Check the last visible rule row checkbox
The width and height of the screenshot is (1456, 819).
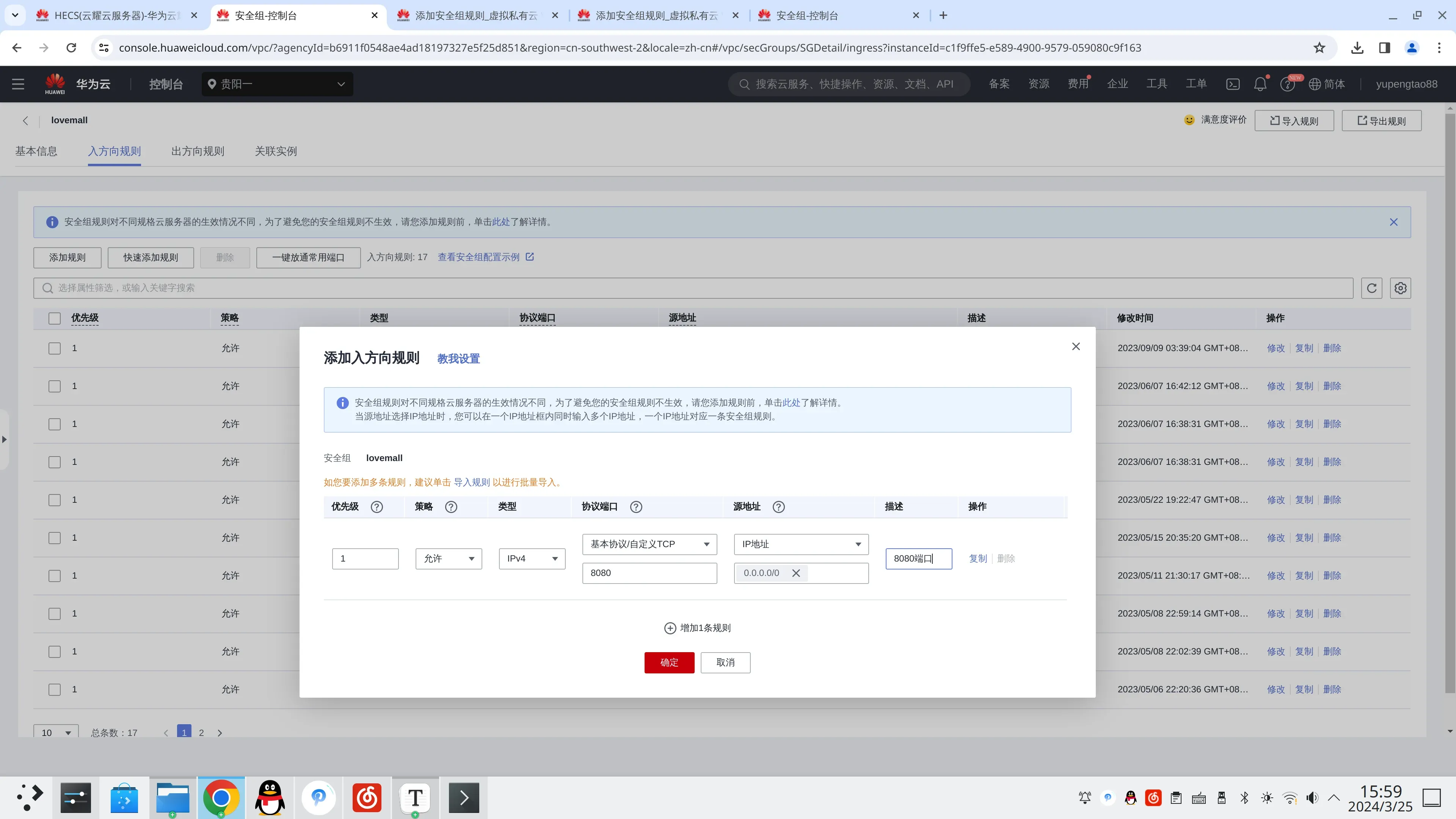coord(54,690)
